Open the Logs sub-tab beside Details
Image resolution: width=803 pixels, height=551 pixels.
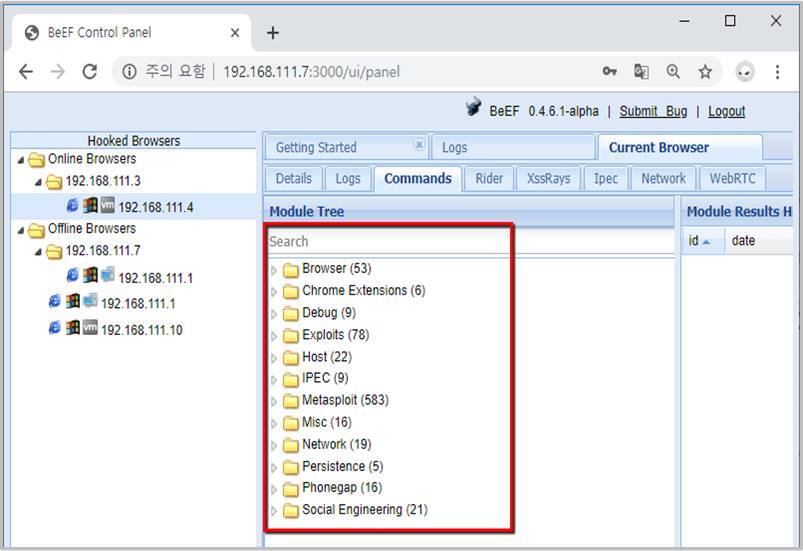[348, 178]
